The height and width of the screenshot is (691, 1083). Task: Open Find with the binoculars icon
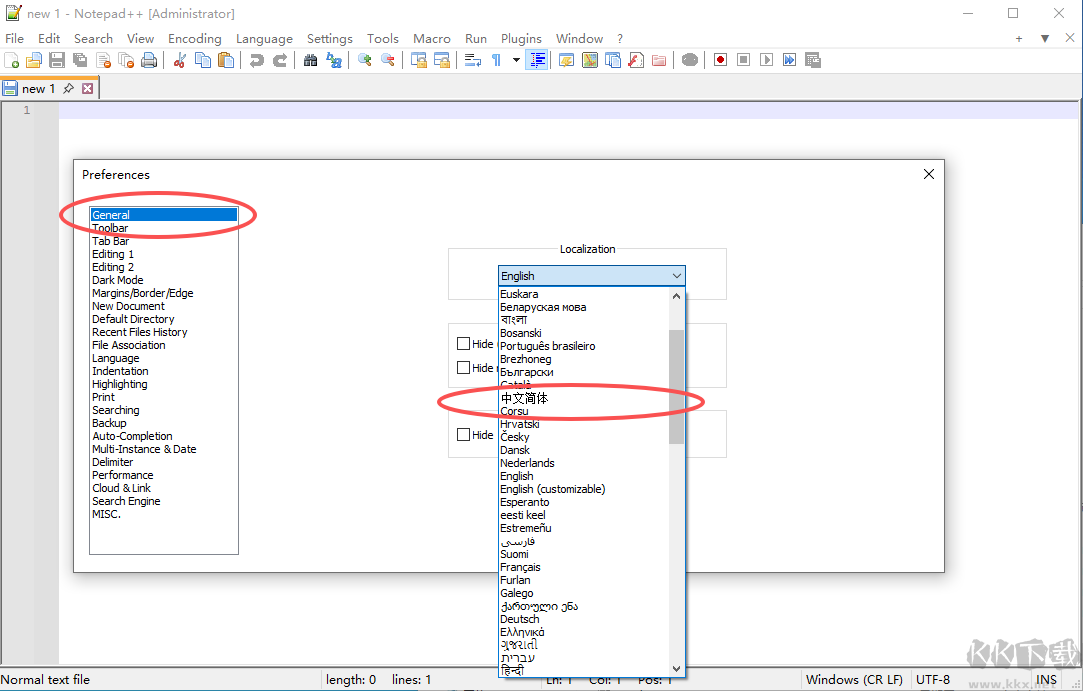(x=310, y=60)
